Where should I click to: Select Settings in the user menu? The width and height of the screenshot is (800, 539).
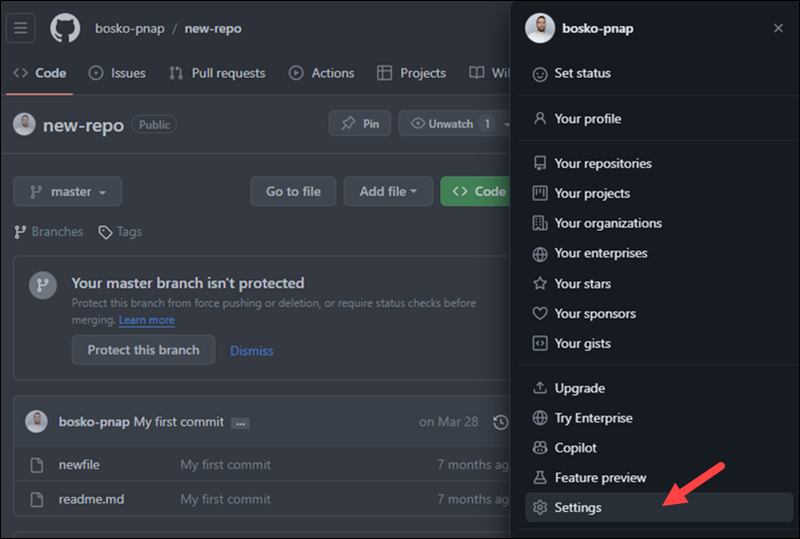[x=578, y=507]
